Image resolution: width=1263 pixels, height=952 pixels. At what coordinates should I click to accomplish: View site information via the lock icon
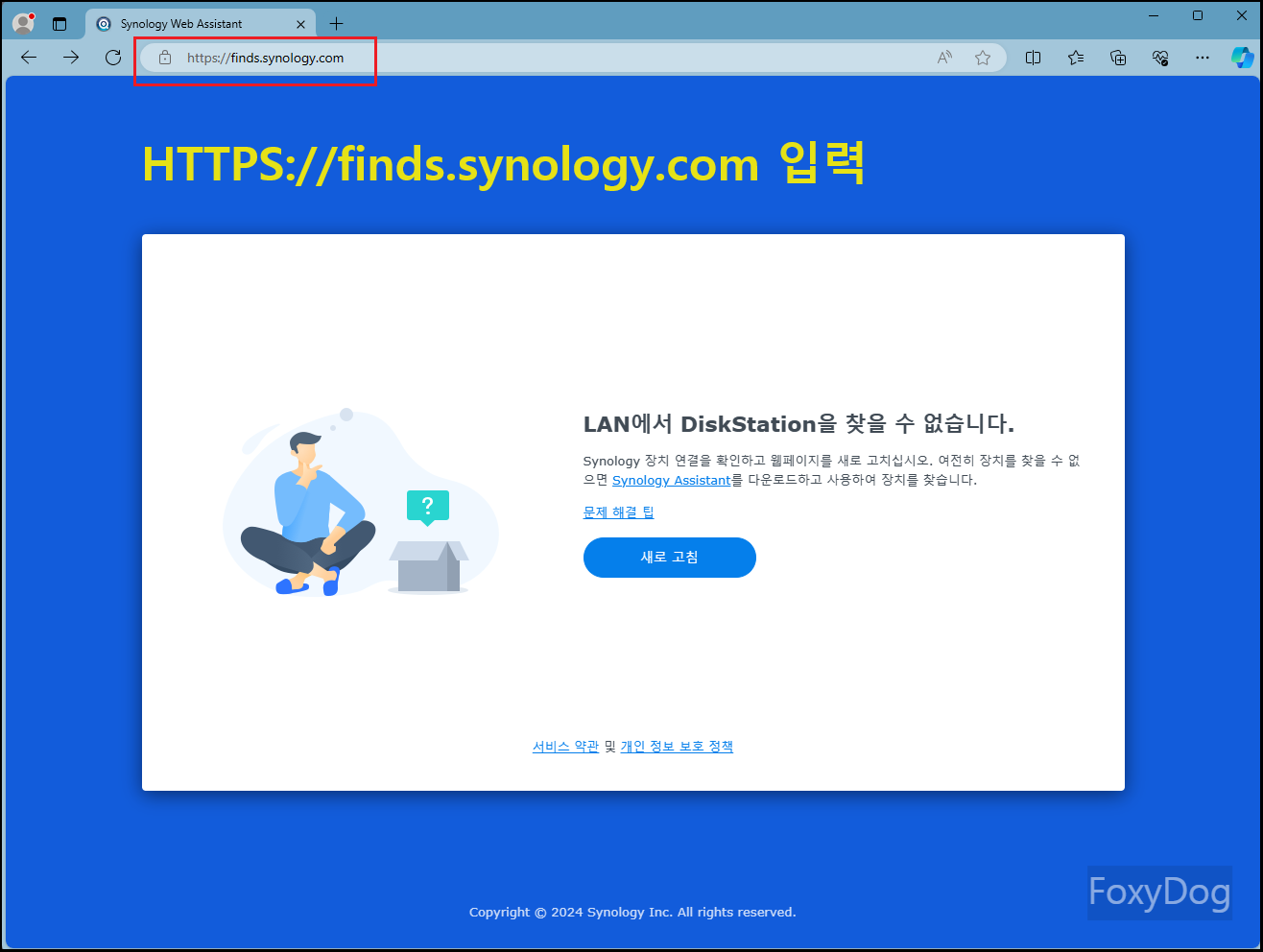pyautogui.click(x=165, y=58)
